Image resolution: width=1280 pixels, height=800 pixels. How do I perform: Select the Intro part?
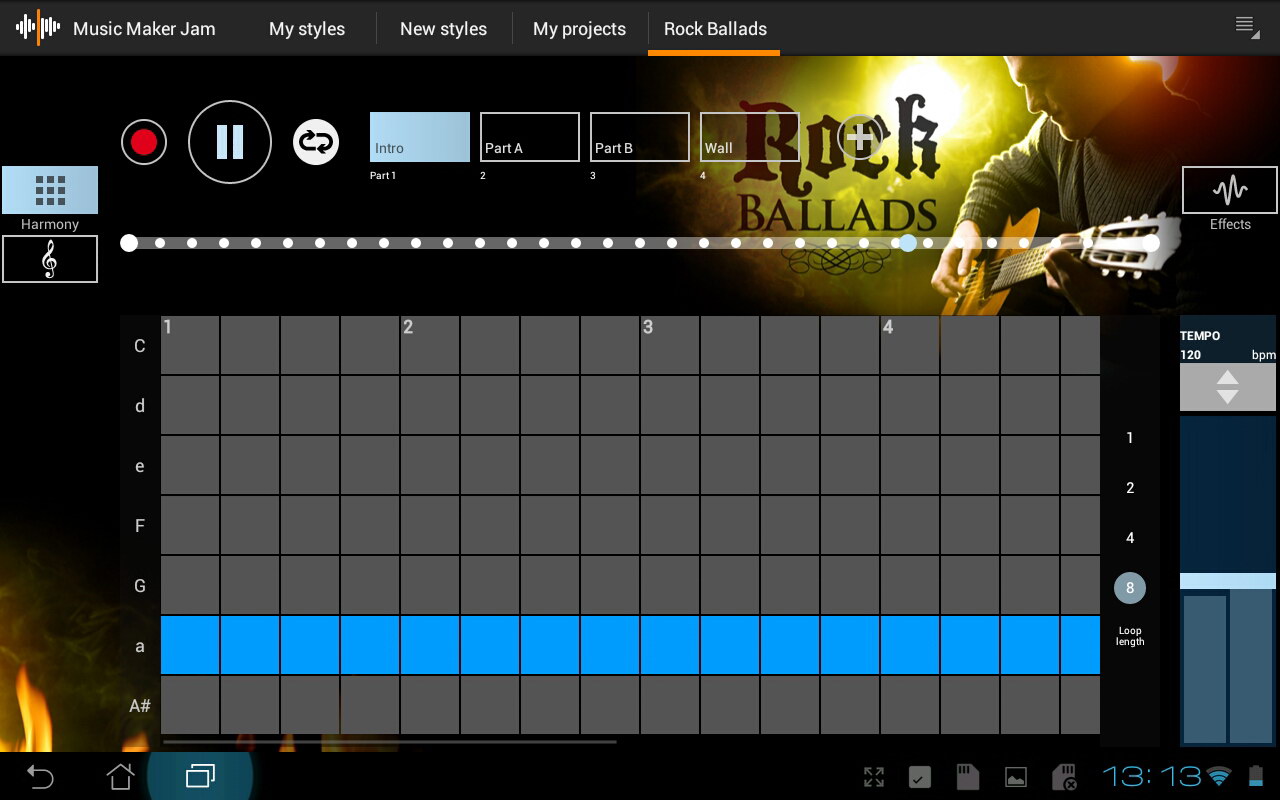[x=420, y=137]
